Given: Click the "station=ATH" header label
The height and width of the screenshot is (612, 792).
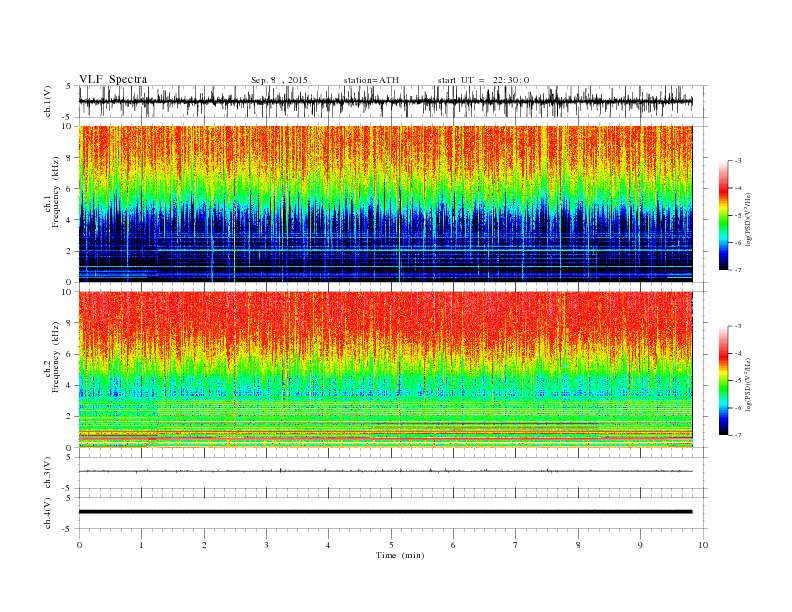Looking at the screenshot, I should (x=371, y=80).
